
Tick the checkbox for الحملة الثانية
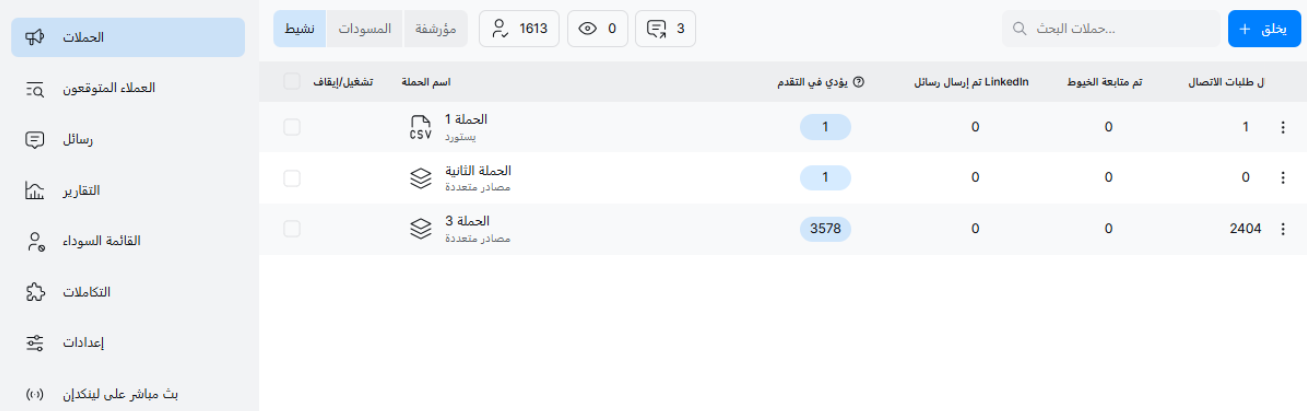pyautogui.click(x=292, y=178)
